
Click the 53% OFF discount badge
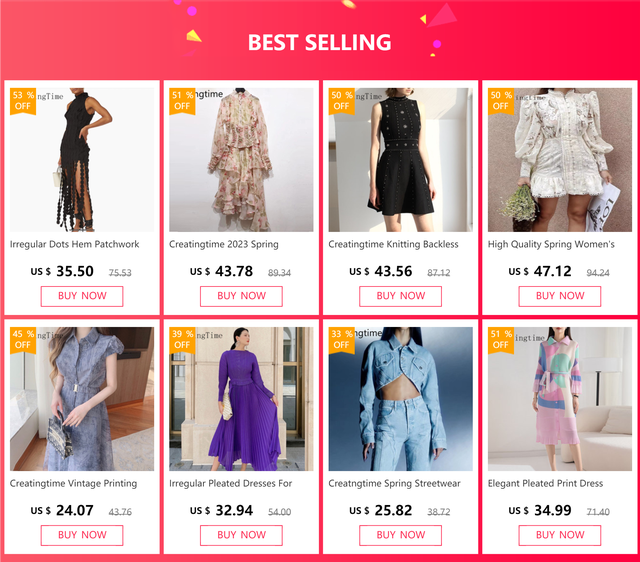coord(23,100)
